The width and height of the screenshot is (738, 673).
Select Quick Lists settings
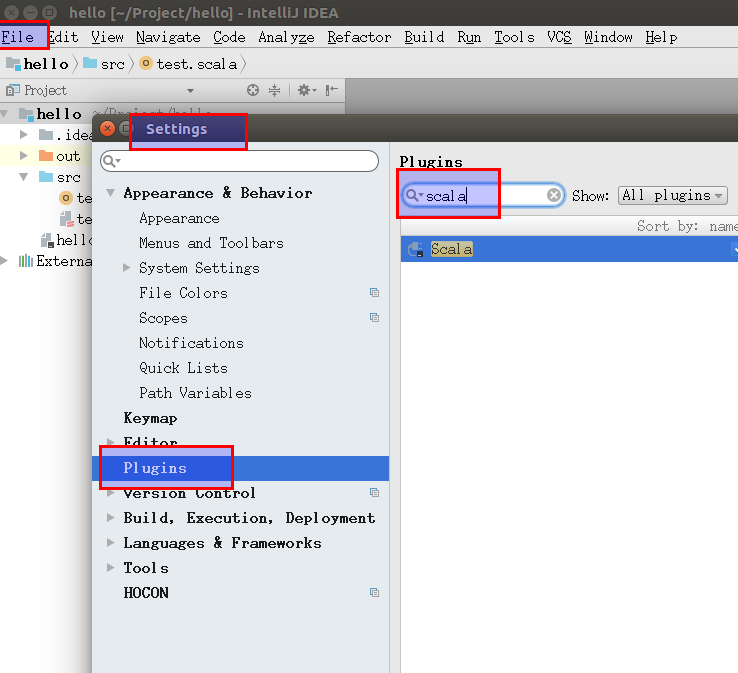(184, 368)
